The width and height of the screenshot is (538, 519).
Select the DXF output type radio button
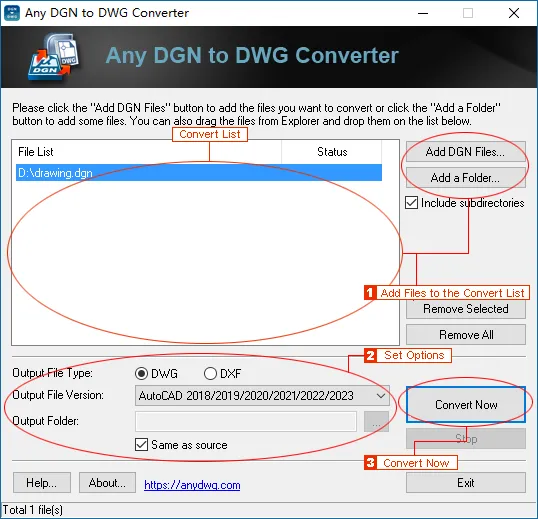click(x=210, y=373)
